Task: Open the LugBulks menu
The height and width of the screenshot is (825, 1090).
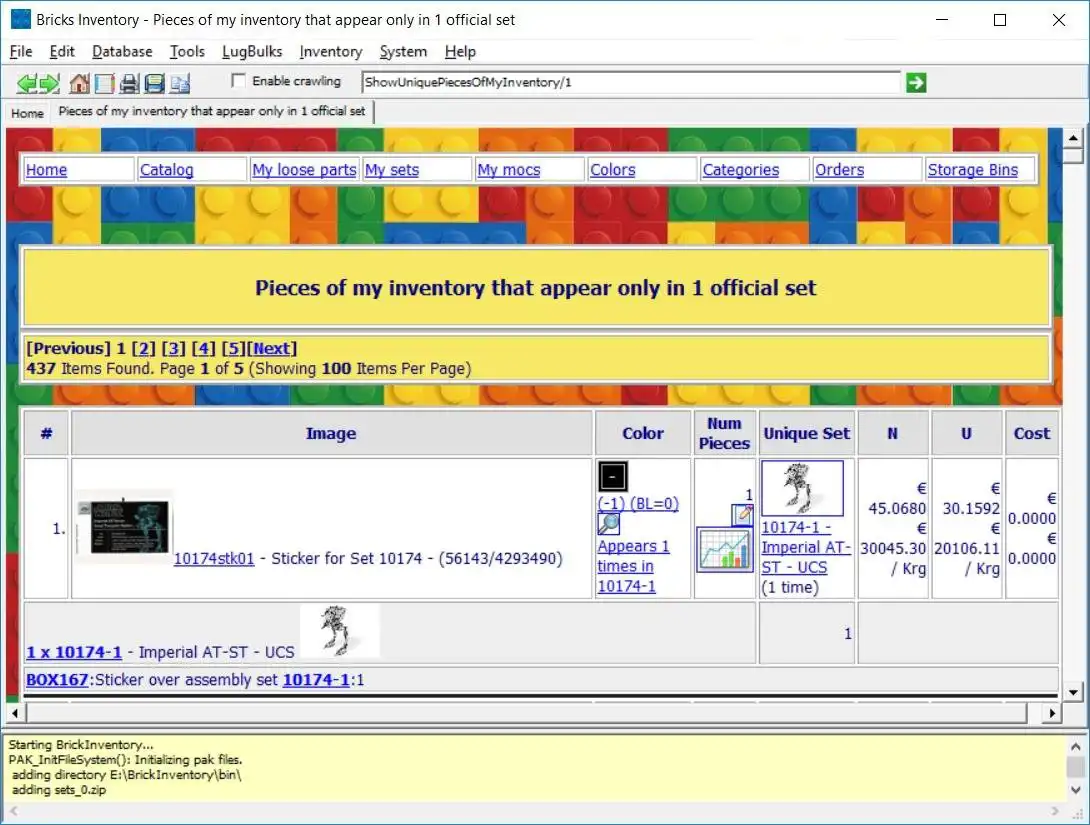Action: 252,51
